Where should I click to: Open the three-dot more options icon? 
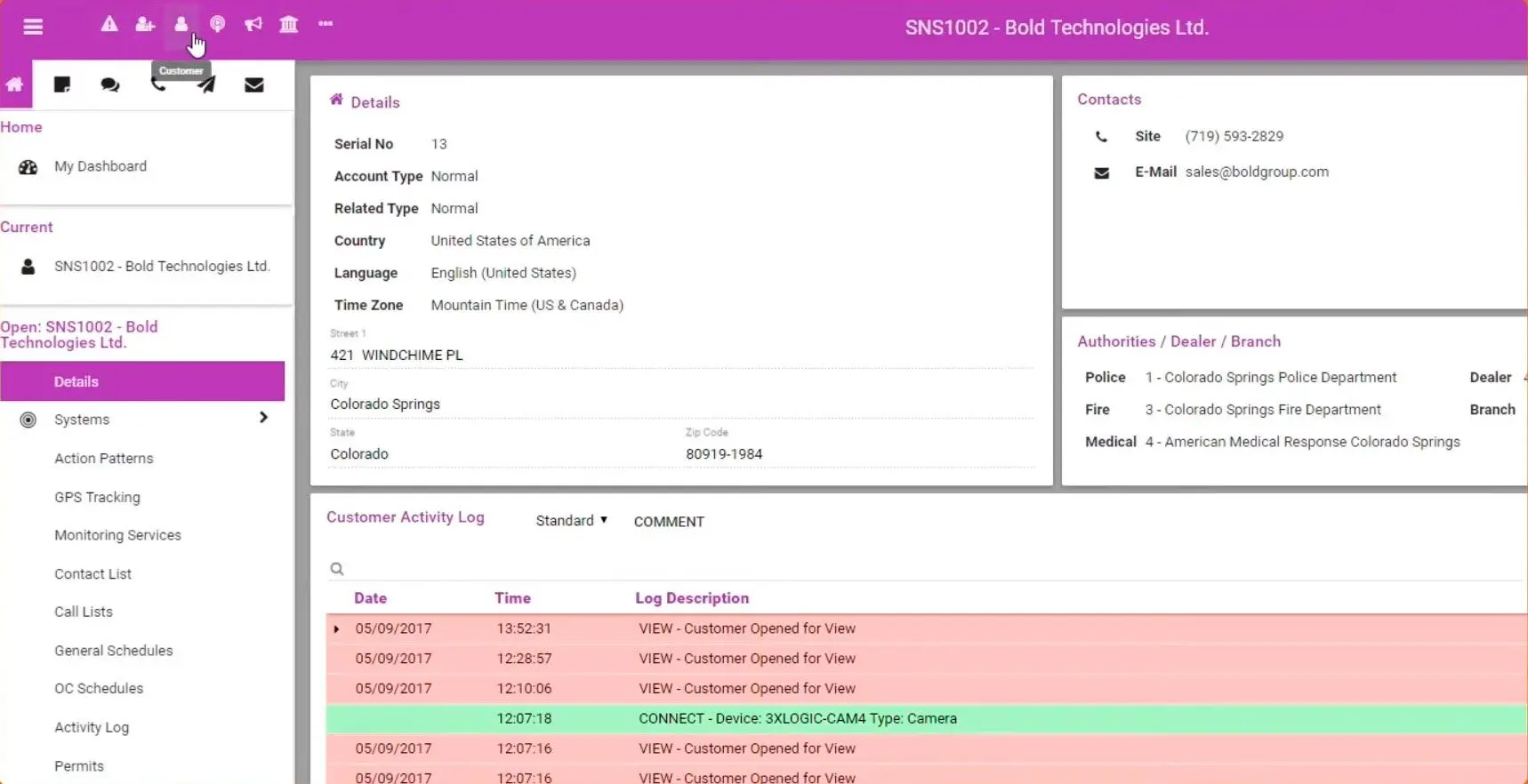[x=326, y=24]
